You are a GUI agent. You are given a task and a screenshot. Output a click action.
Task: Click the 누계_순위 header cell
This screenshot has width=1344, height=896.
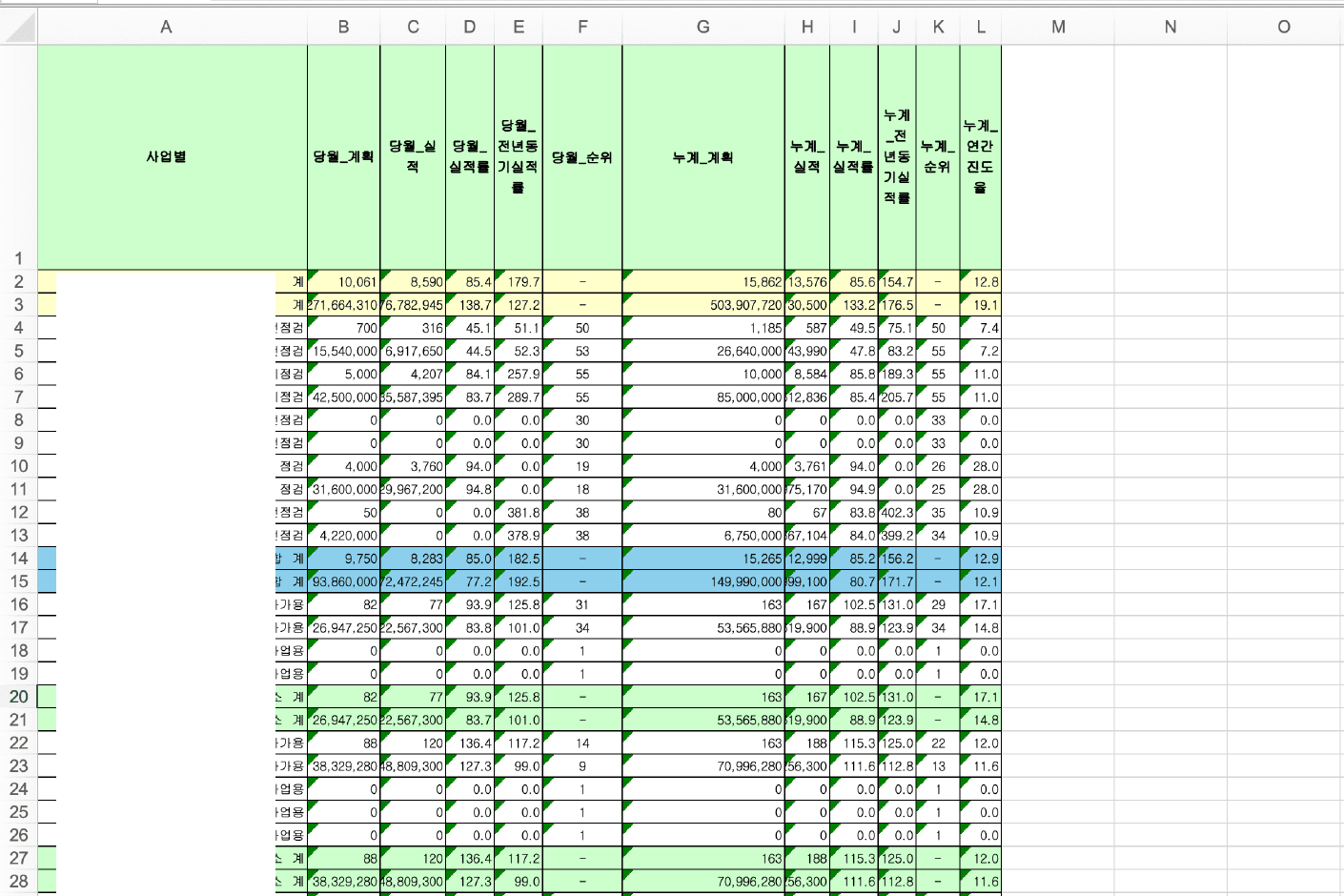pyautogui.click(x=938, y=157)
